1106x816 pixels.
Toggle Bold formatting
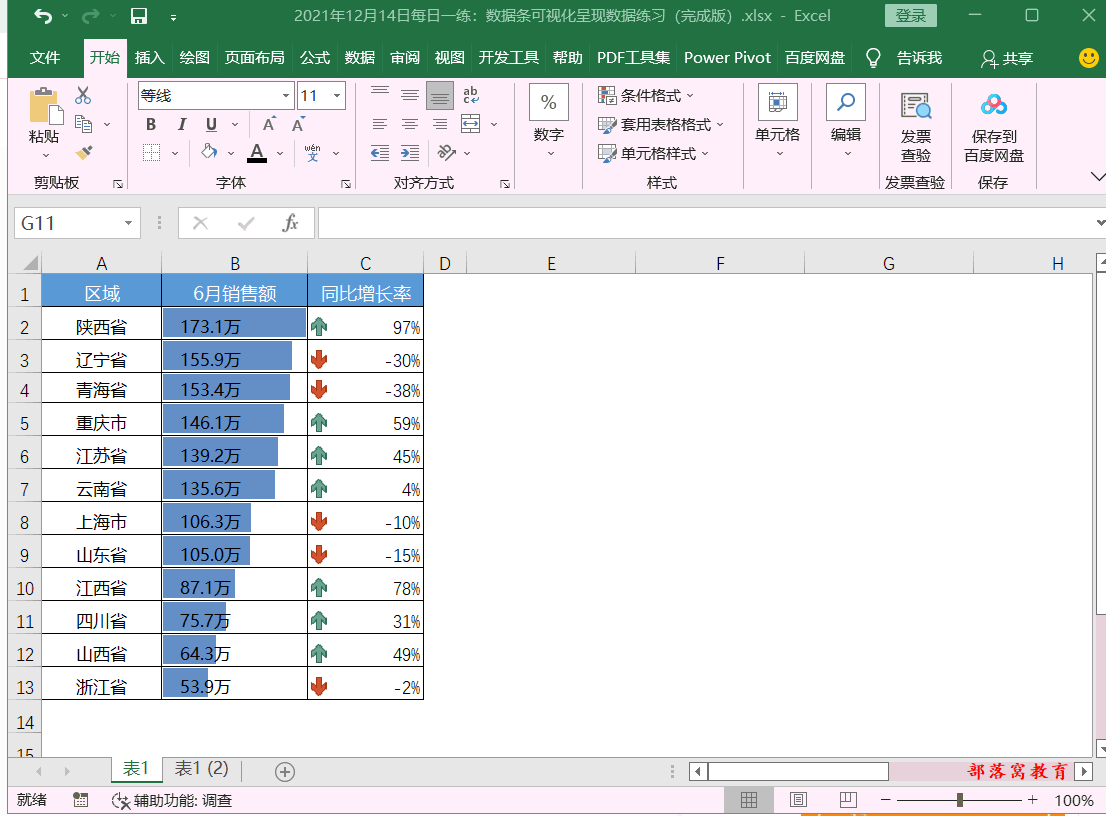coord(150,124)
